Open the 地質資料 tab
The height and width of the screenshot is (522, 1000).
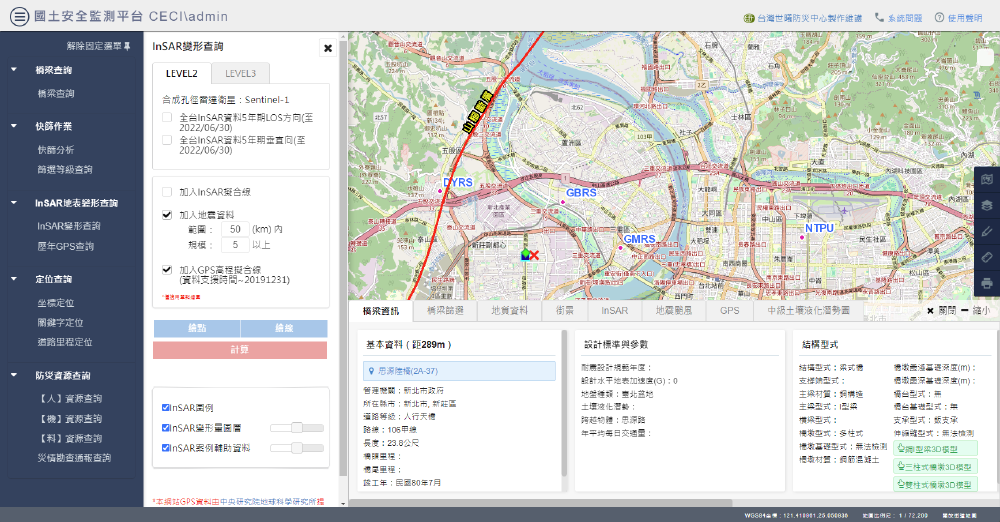[510, 311]
